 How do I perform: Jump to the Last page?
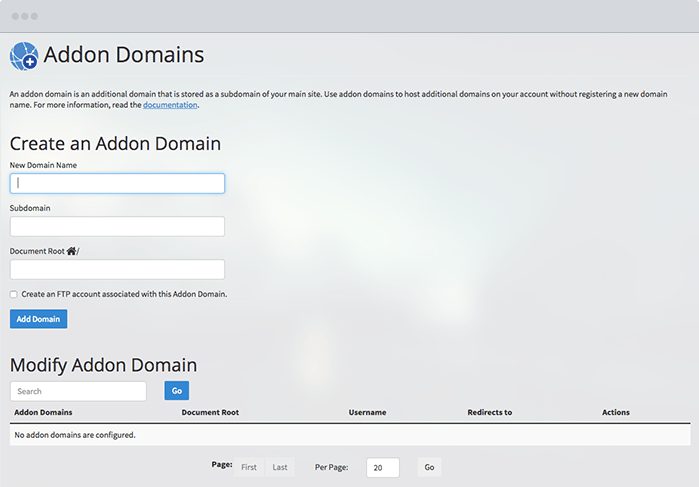(280, 467)
